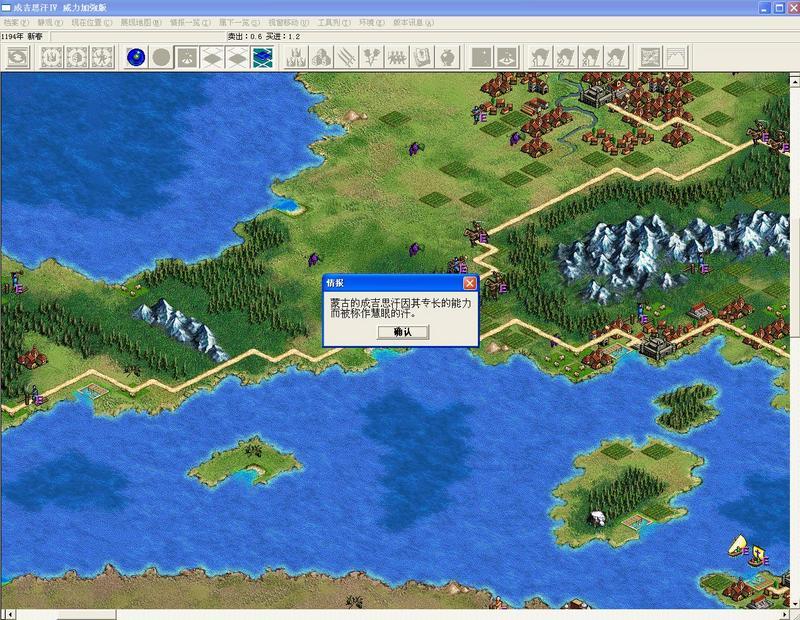The height and width of the screenshot is (620, 800).
Task: Maximize the 成吉思汗IV game window
Action: (x=779, y=8)
